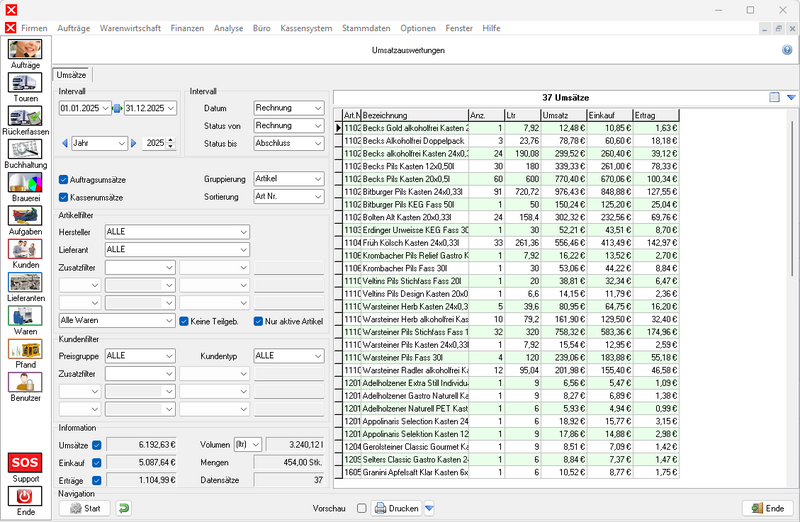Click the blue help icon top right

tap(787, 49)
